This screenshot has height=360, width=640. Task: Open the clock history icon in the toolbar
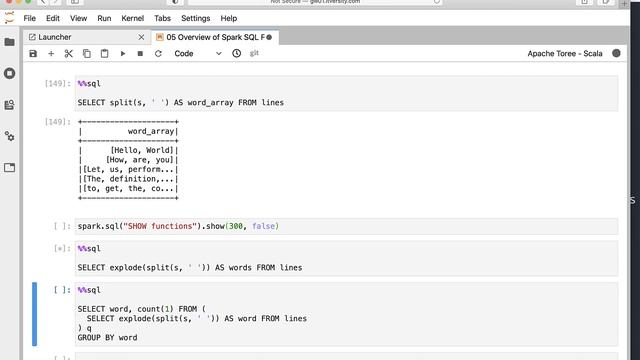(236, 53)
